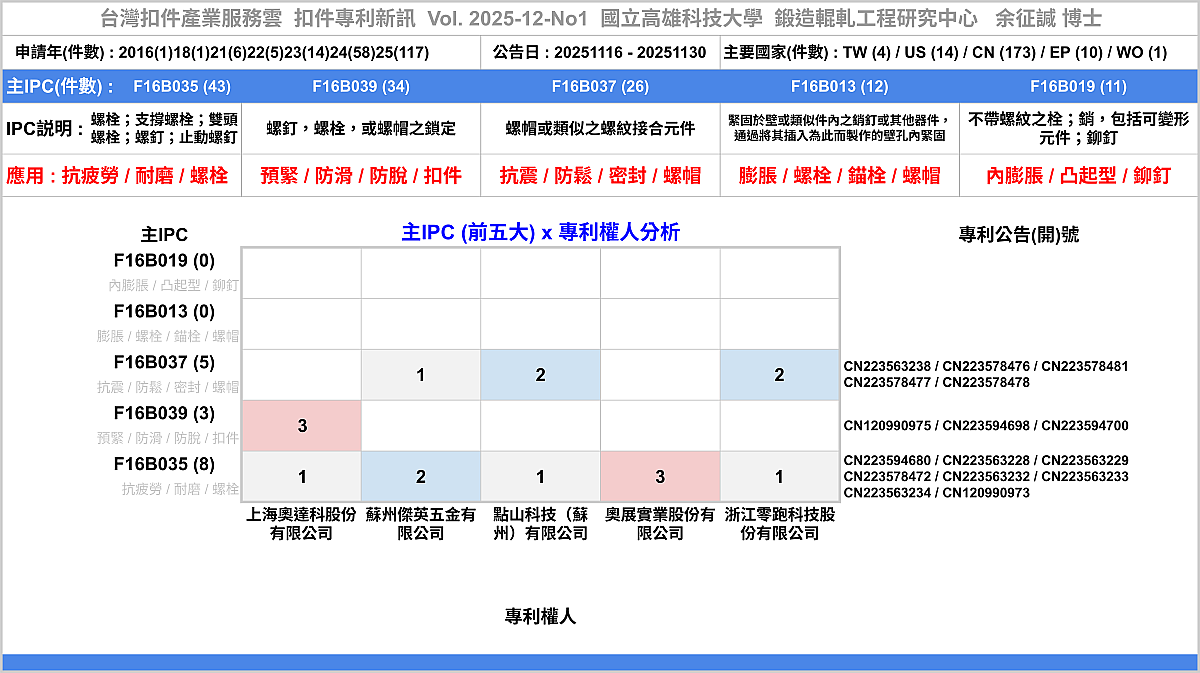Click patent number CN120990973

985,493
